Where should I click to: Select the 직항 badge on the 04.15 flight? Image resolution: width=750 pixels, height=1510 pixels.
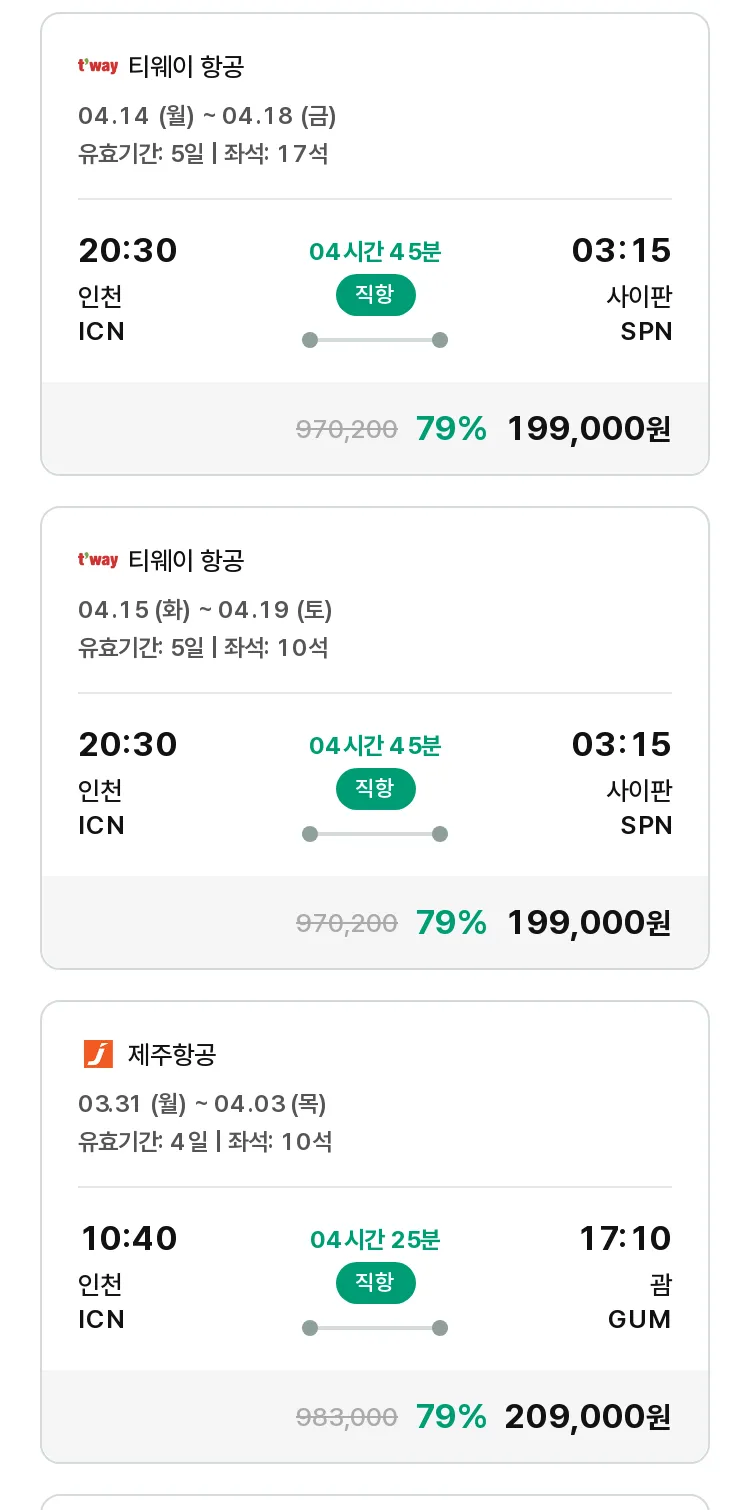point(375,789)
